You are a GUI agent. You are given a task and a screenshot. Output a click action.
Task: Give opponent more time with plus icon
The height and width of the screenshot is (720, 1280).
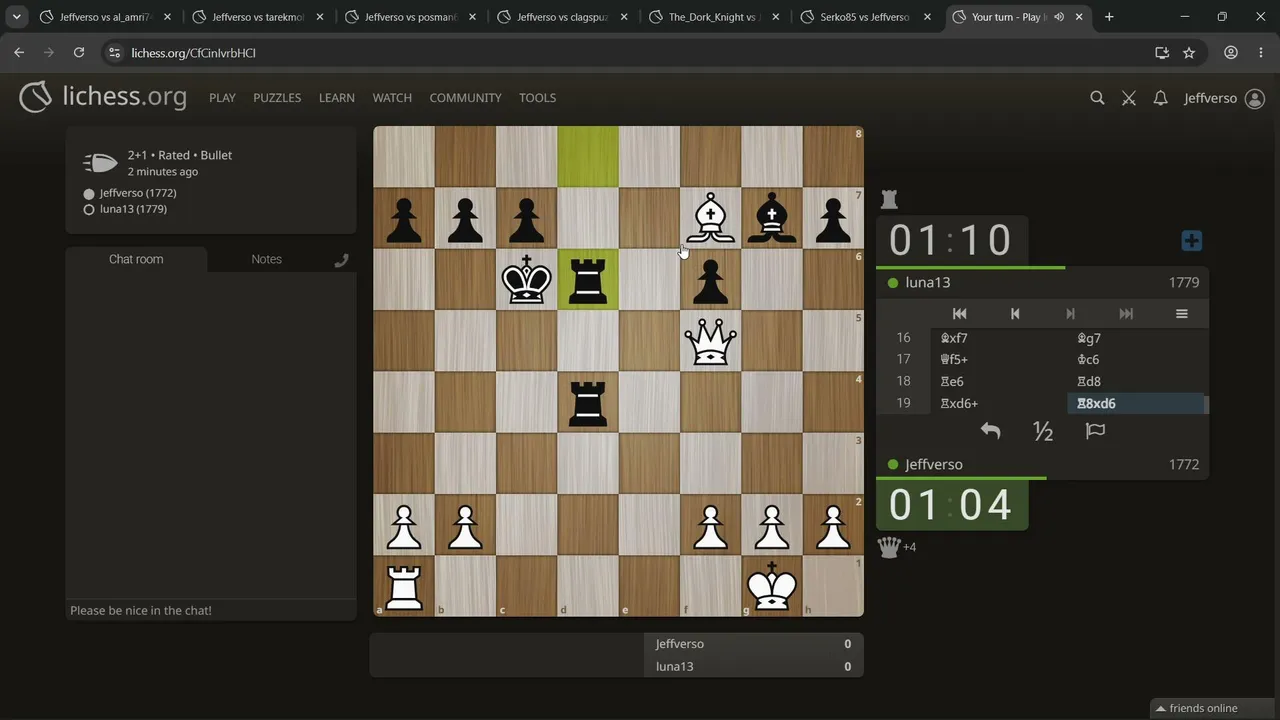click(1191, 241)
